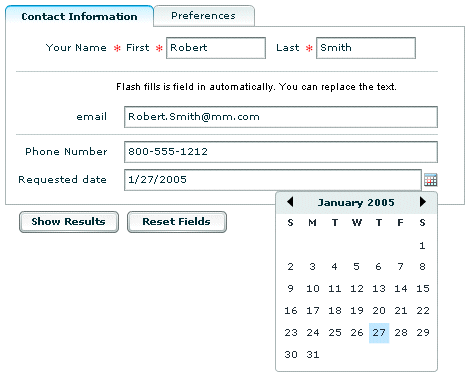The height and width of the screenshot is (378, 470).
Task: Focus the Last name field containing Smith
Action: click(x=366, y=48)
